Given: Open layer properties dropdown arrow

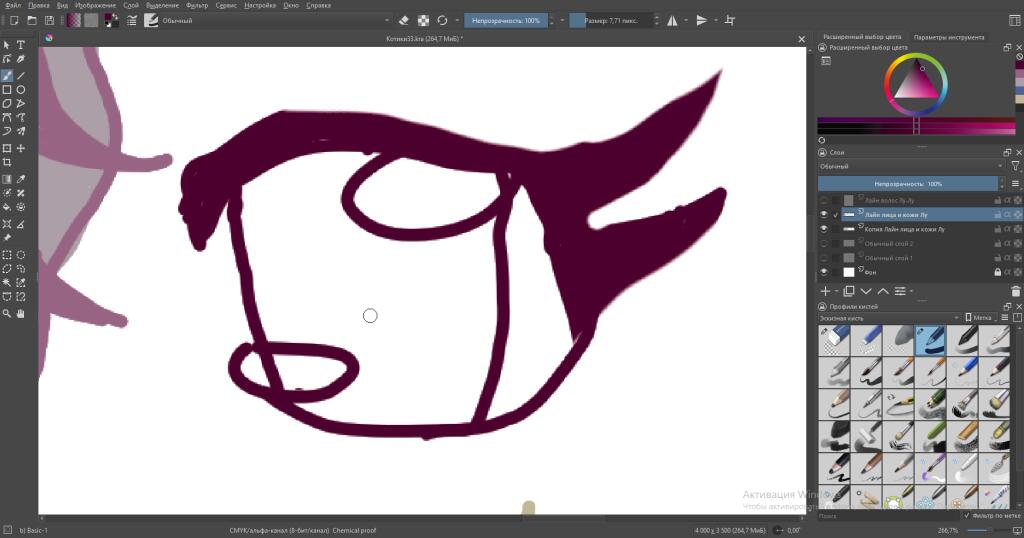Looking at the screenshot, I should 911,291.
